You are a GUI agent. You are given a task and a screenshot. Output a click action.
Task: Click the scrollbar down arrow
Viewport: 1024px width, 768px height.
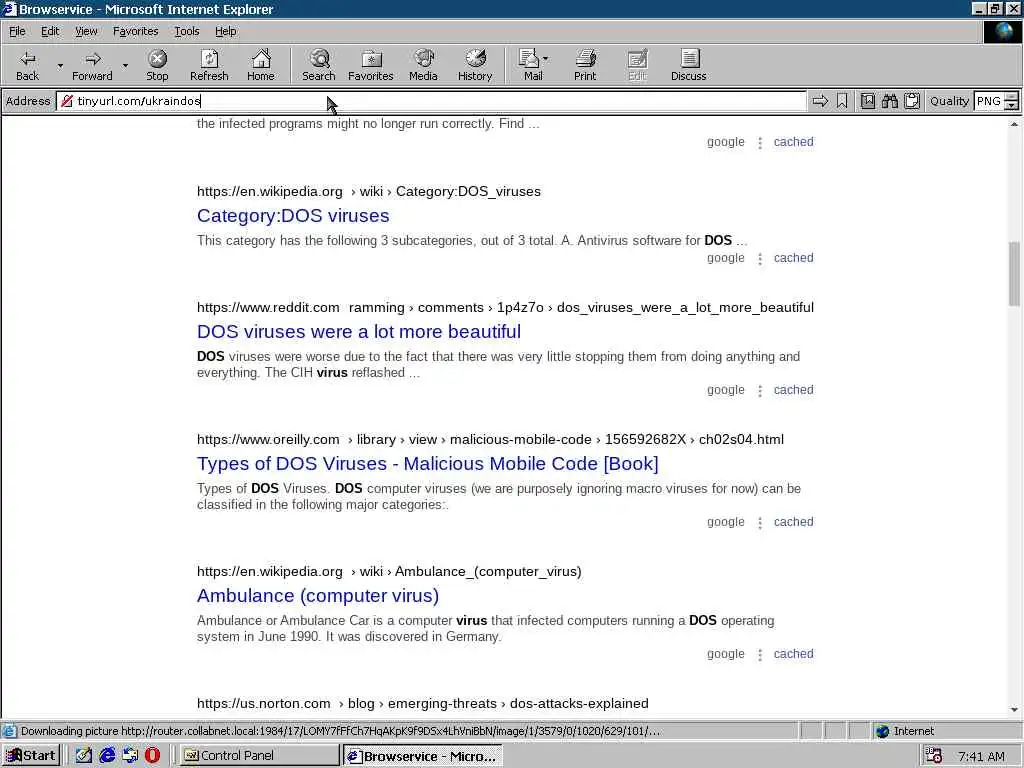(x=1014, y=710)
